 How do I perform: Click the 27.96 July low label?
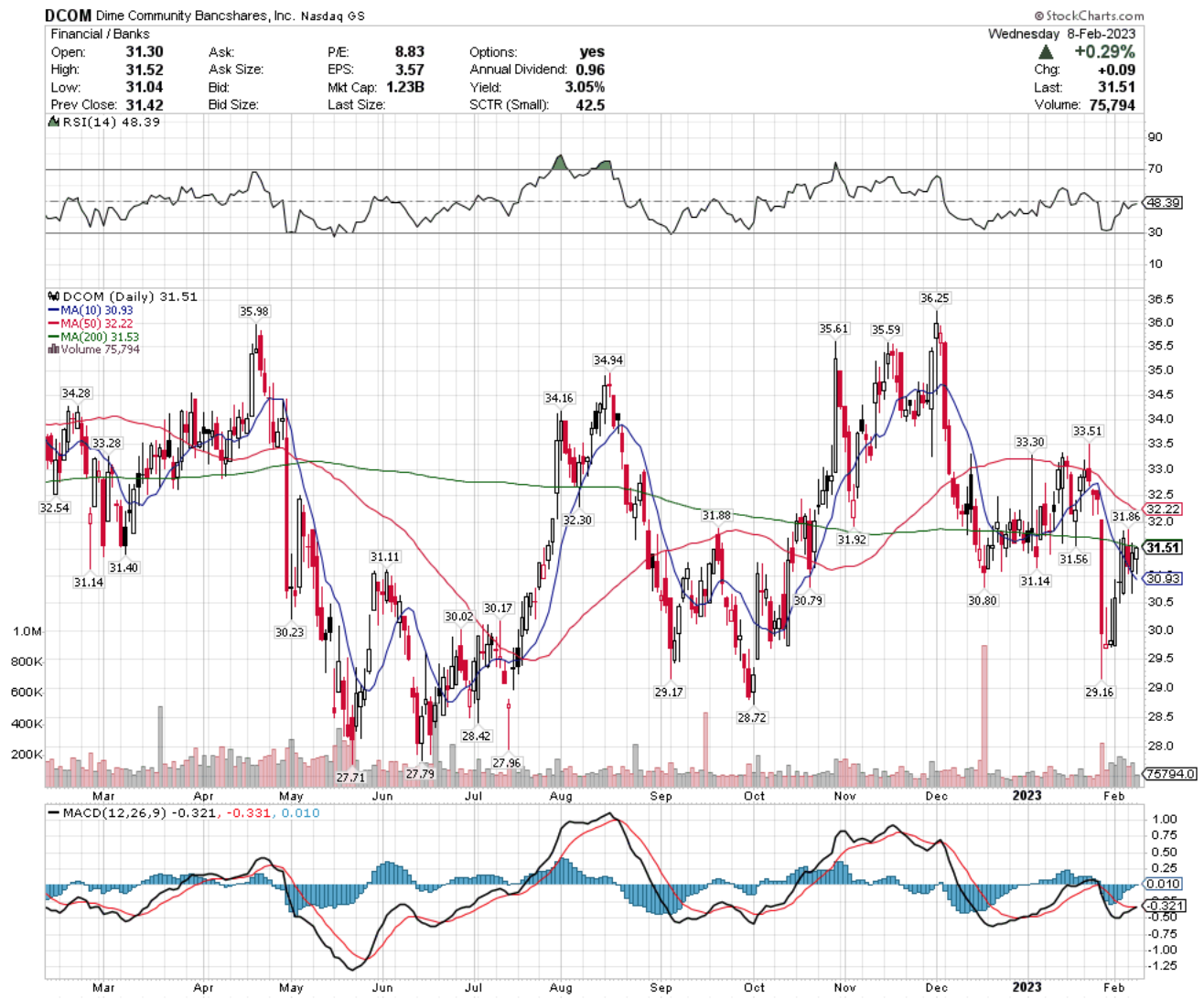click(506, 763)
